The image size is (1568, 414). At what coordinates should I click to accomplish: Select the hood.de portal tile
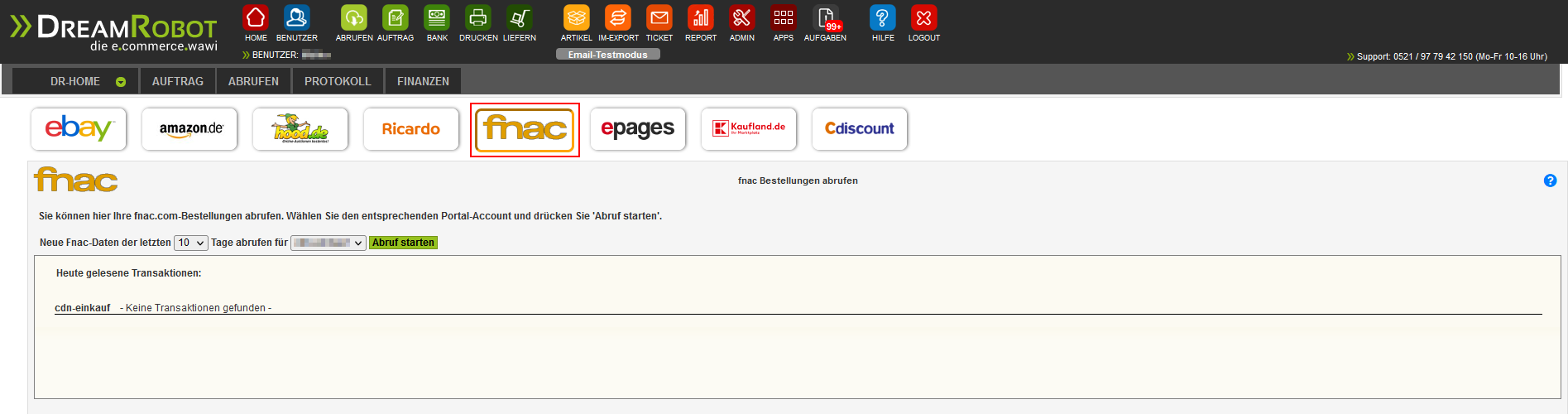(300, 129)
